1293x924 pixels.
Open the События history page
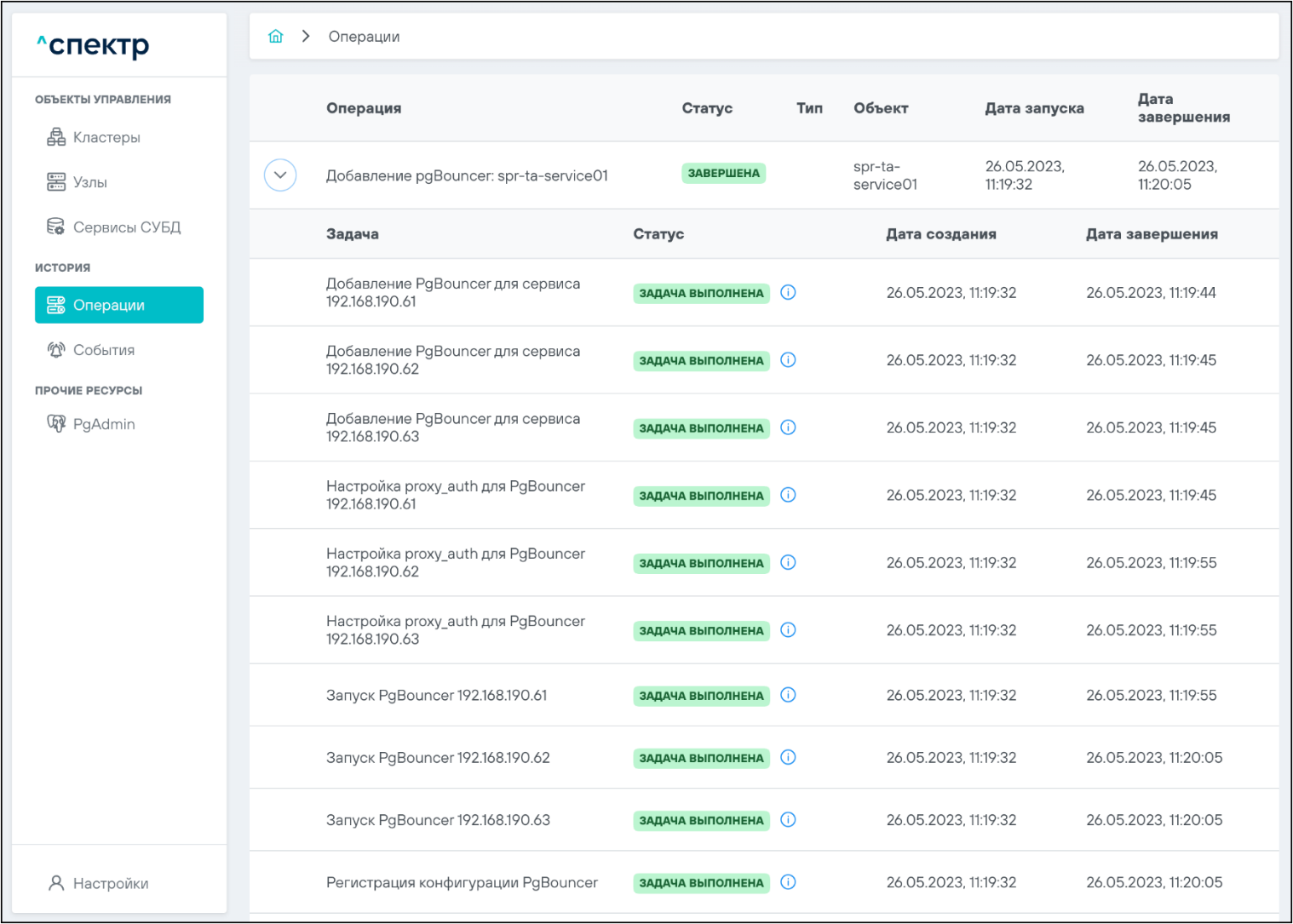[x=103, y=350]
